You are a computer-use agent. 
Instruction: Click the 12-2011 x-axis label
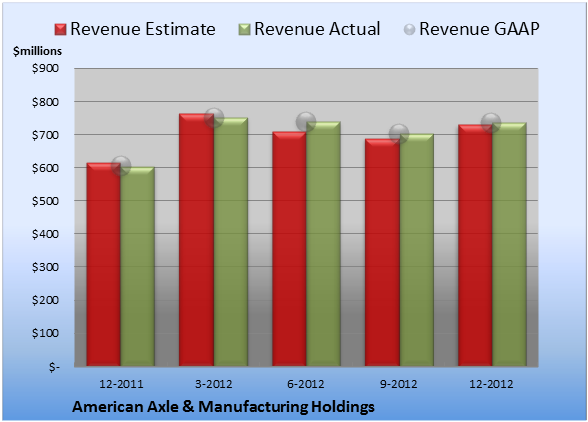coord(121,384)
